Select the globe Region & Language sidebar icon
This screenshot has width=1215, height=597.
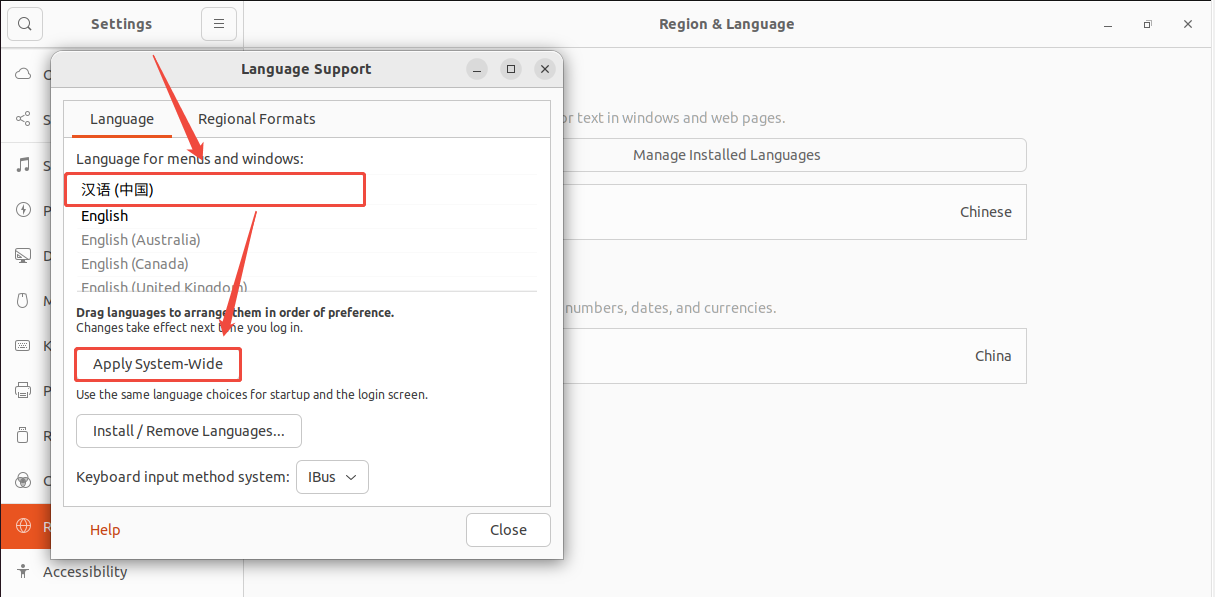pyautogui.click(x=23, y=526)
